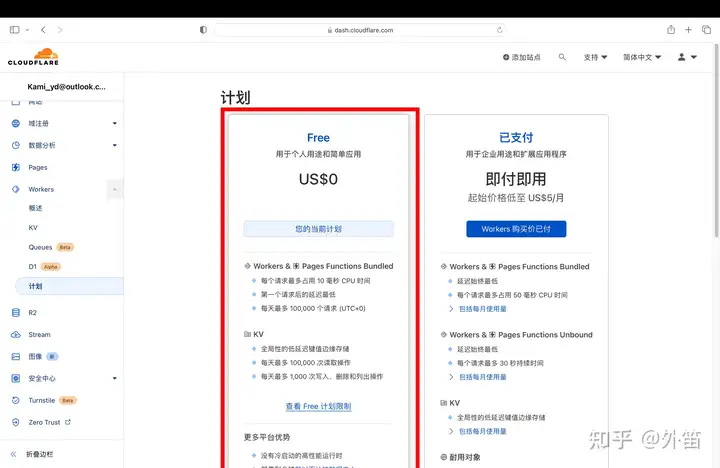Click the dash.cloudflare.com address bar
720x468 pixels.
(x=360, y=30)
